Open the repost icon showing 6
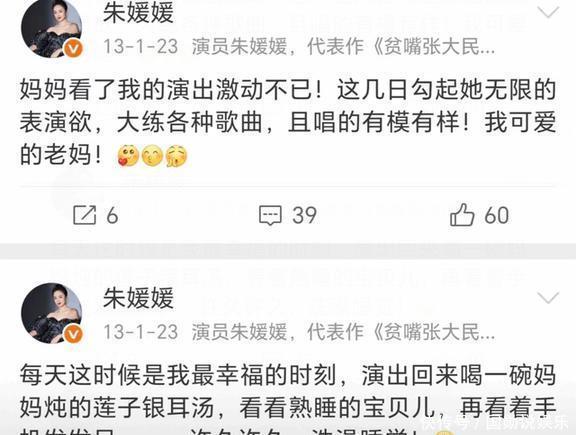The image size is (576, 435). (84, 215)
